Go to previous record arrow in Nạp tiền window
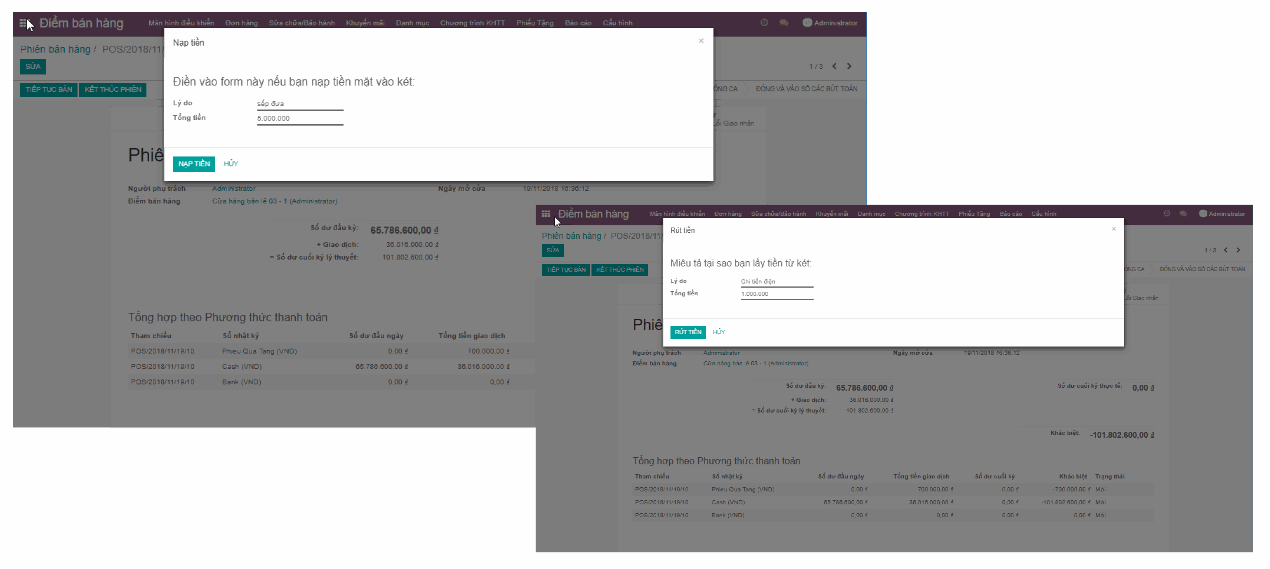The width and height of the screenshot is (1270, 569). tap(834, 66)
